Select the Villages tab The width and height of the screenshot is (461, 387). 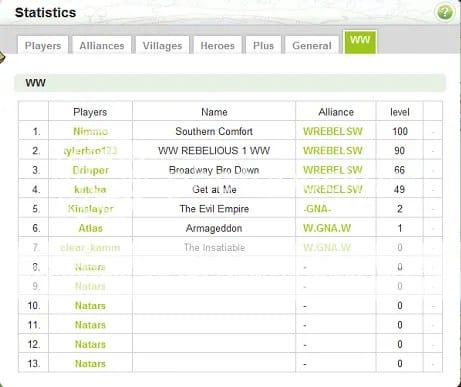[x=162, y=45]
